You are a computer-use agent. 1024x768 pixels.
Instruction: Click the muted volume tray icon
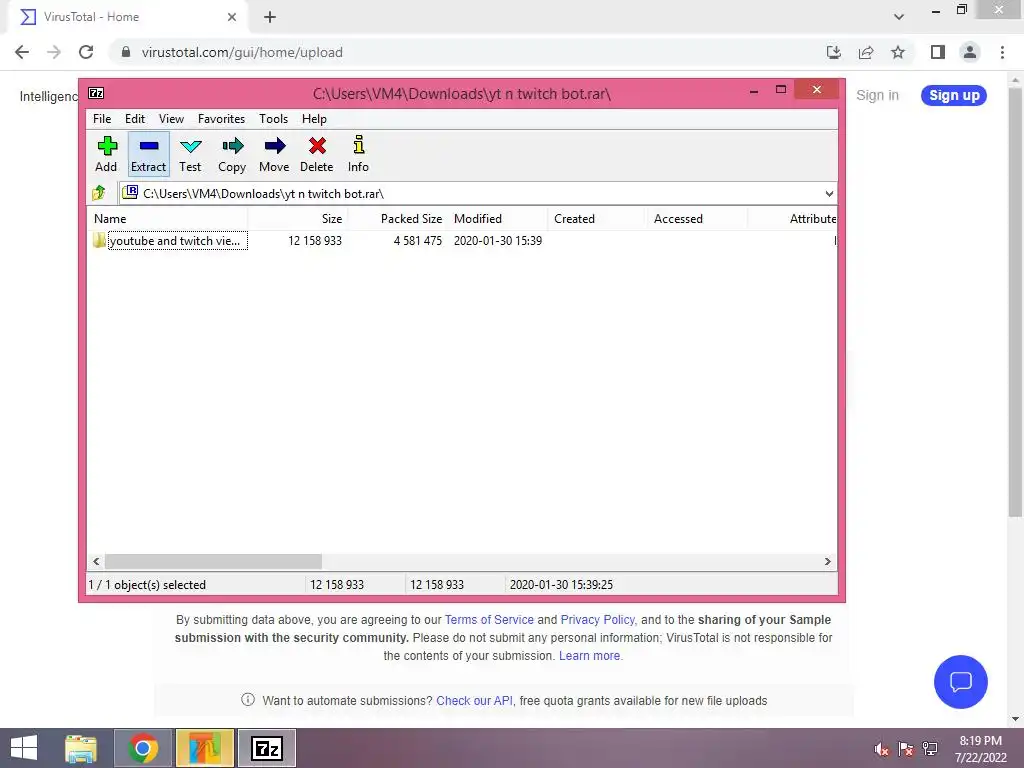[x=882, y=749]
